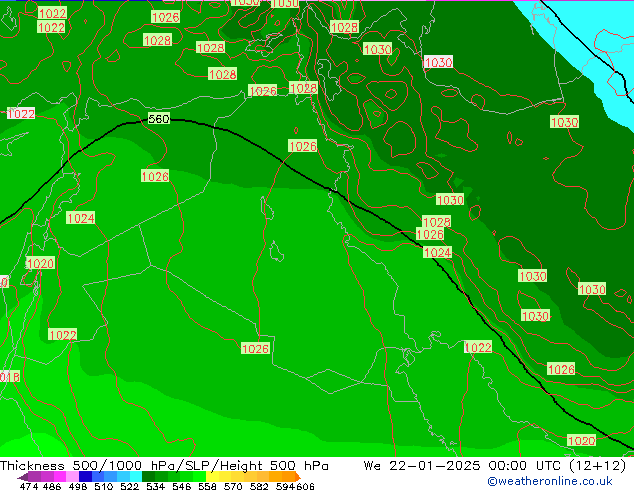The image size is (634, 490).
Task: Click the 1020 label near the left edge
Action: [x=40, y=264]
